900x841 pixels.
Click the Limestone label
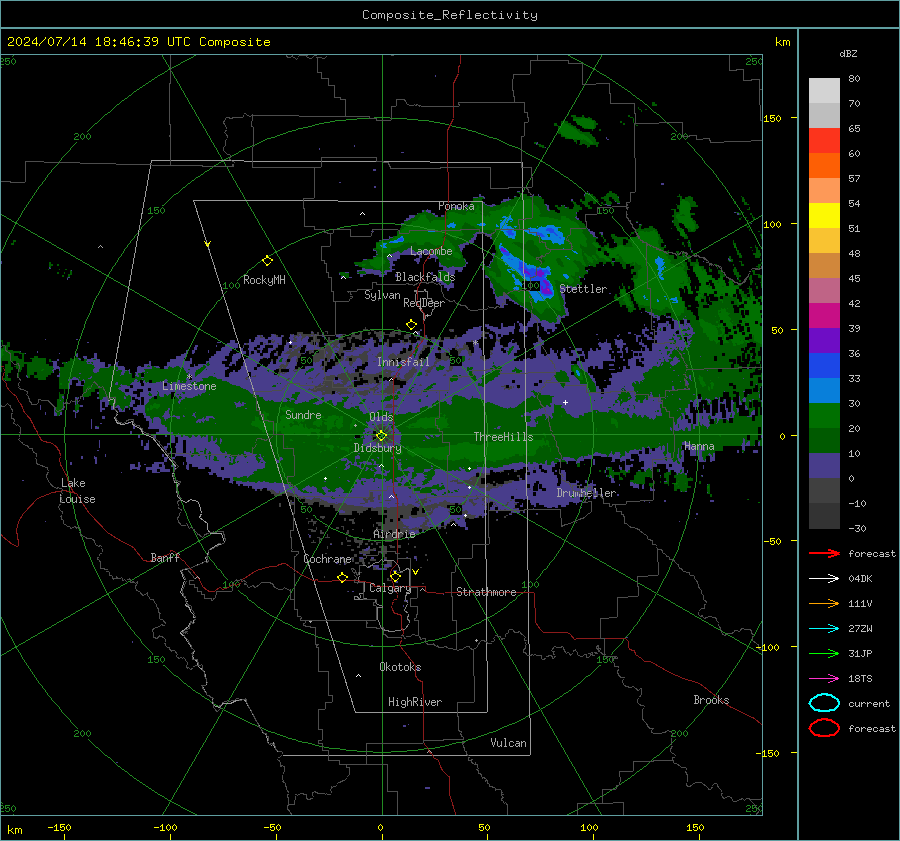[189, 386]
